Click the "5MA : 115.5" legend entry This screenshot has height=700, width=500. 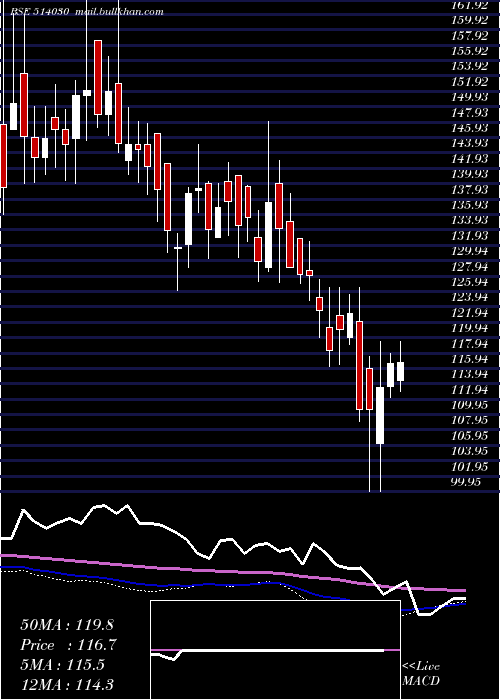pos(62,665)
